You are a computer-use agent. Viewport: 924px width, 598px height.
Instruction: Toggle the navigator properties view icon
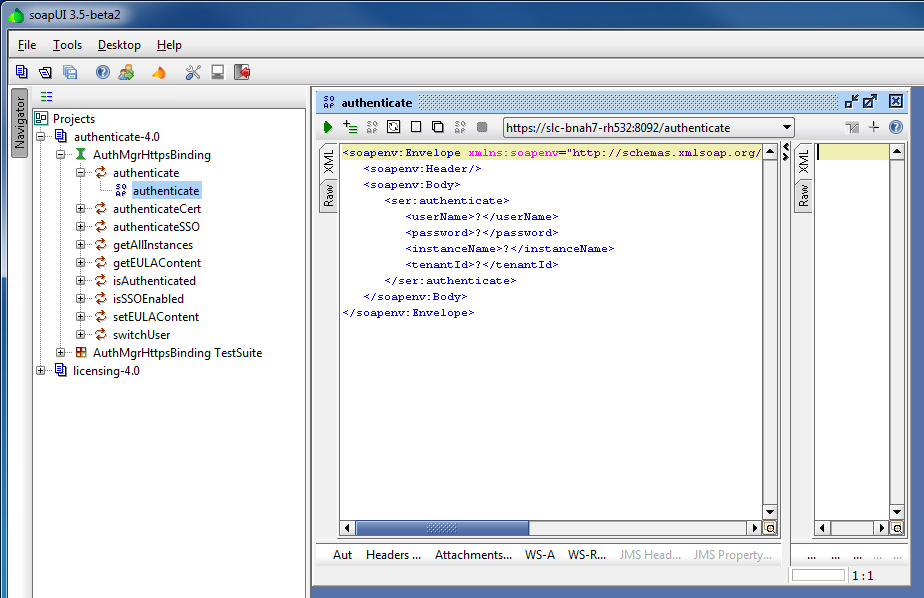coord(47,97)
